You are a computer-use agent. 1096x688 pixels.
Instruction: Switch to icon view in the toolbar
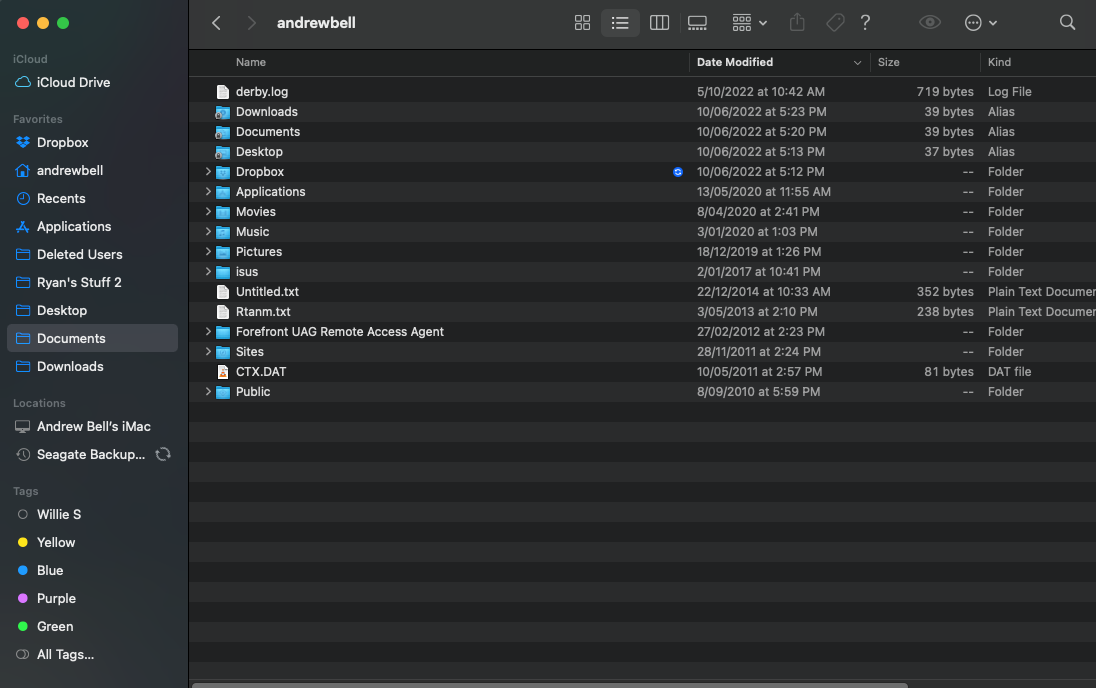(582, 22)
